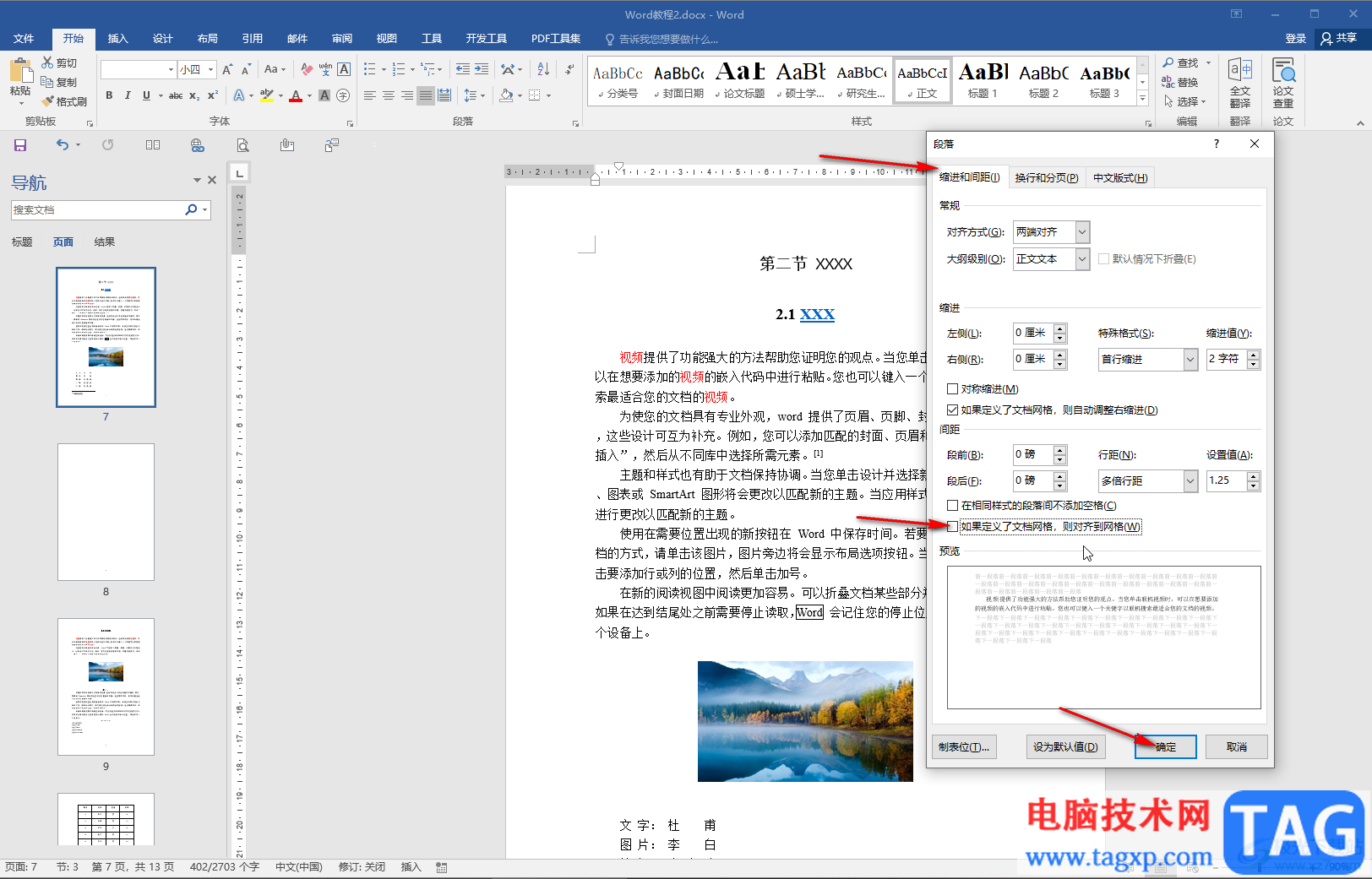The width and height of the screenshot is (1372, 879).
Task: Open the font color red swatch
Action: click(296, 95)
